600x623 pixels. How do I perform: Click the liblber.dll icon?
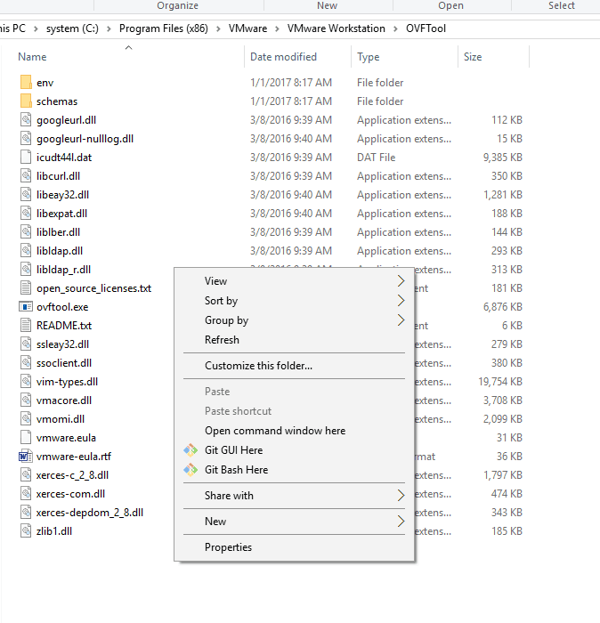coord(25,232)
